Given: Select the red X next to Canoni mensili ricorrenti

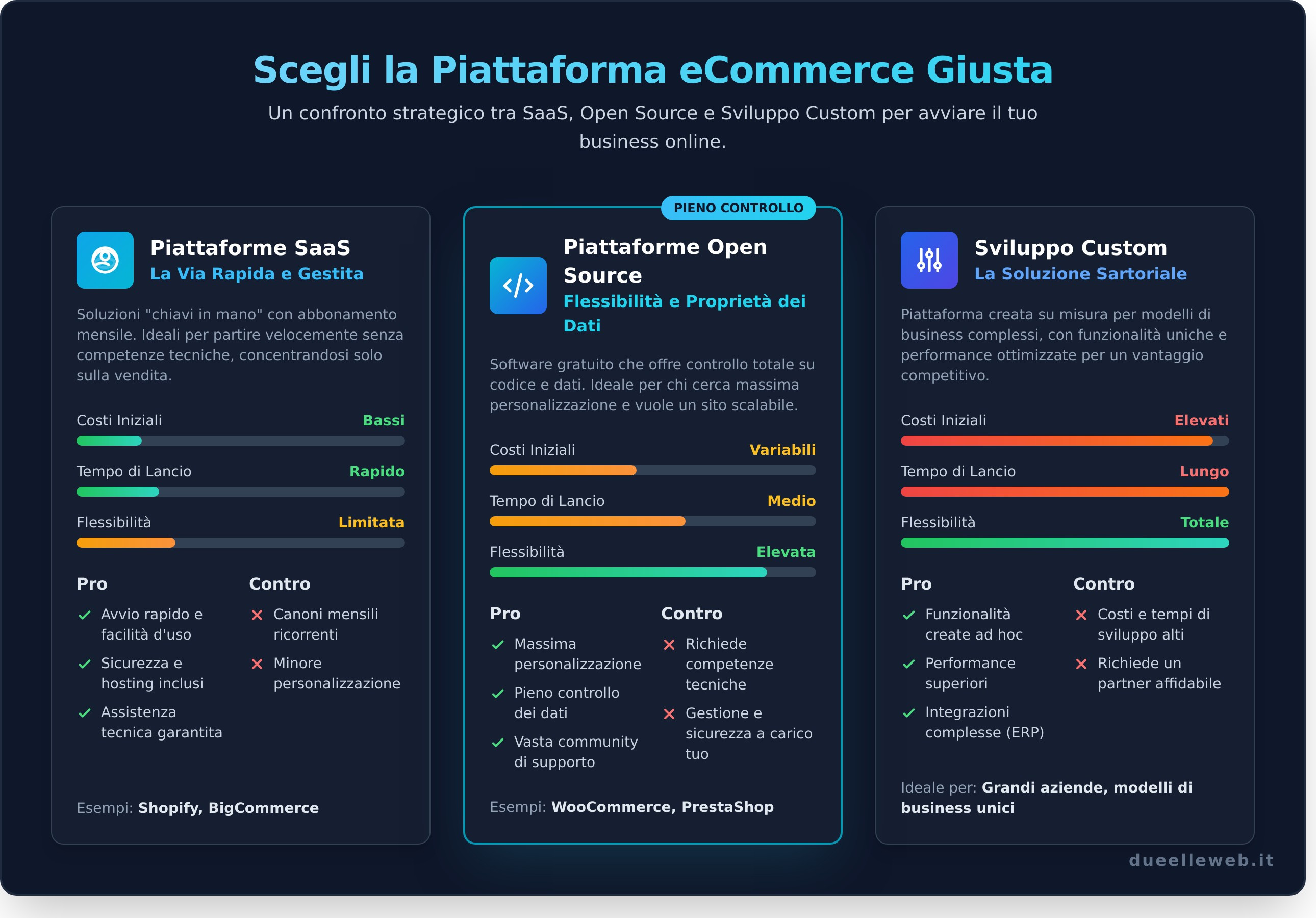Looking at the screenshot, I should pos(258,615).
